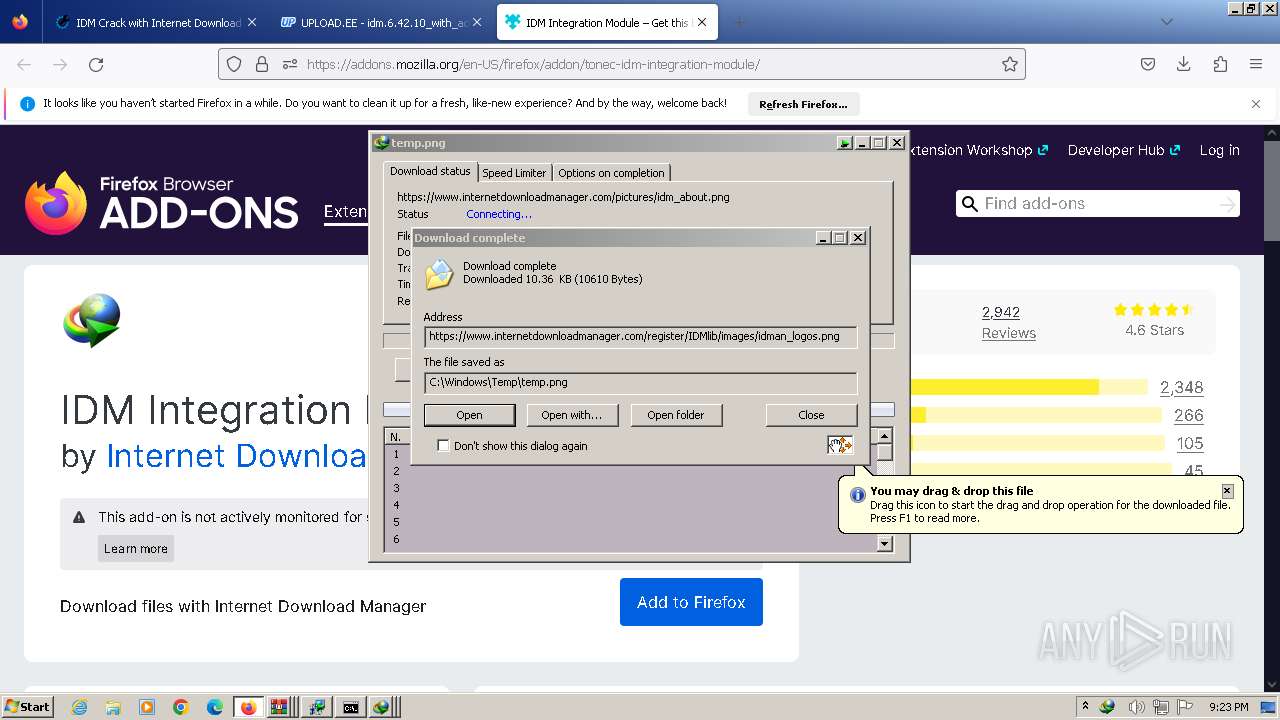
Task: Click the 266 four-star rating count
Action: (1189, 415)
